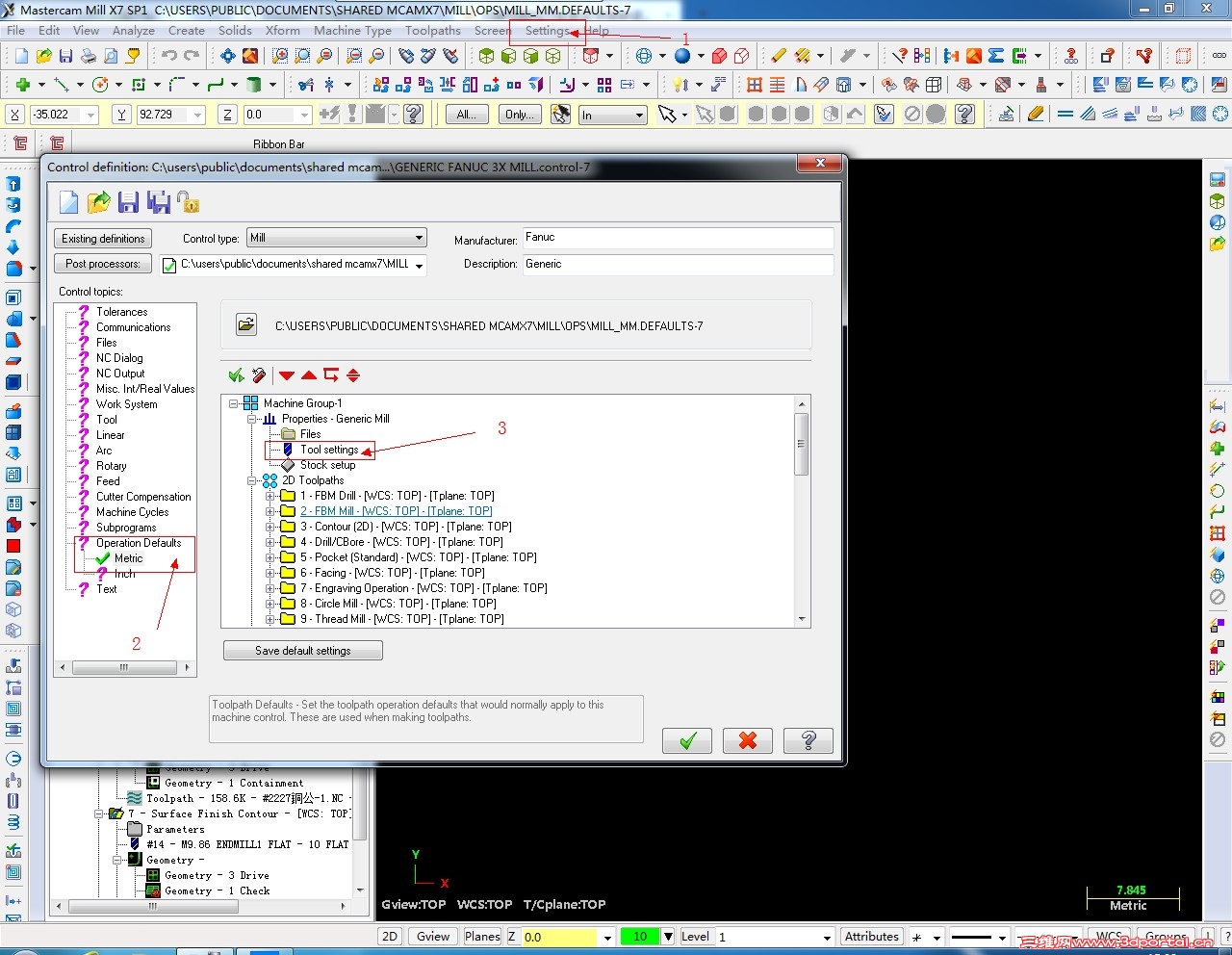
Task: Click the Create Point green plus icon
Action: pyautogui.click(x=23, y=85)
